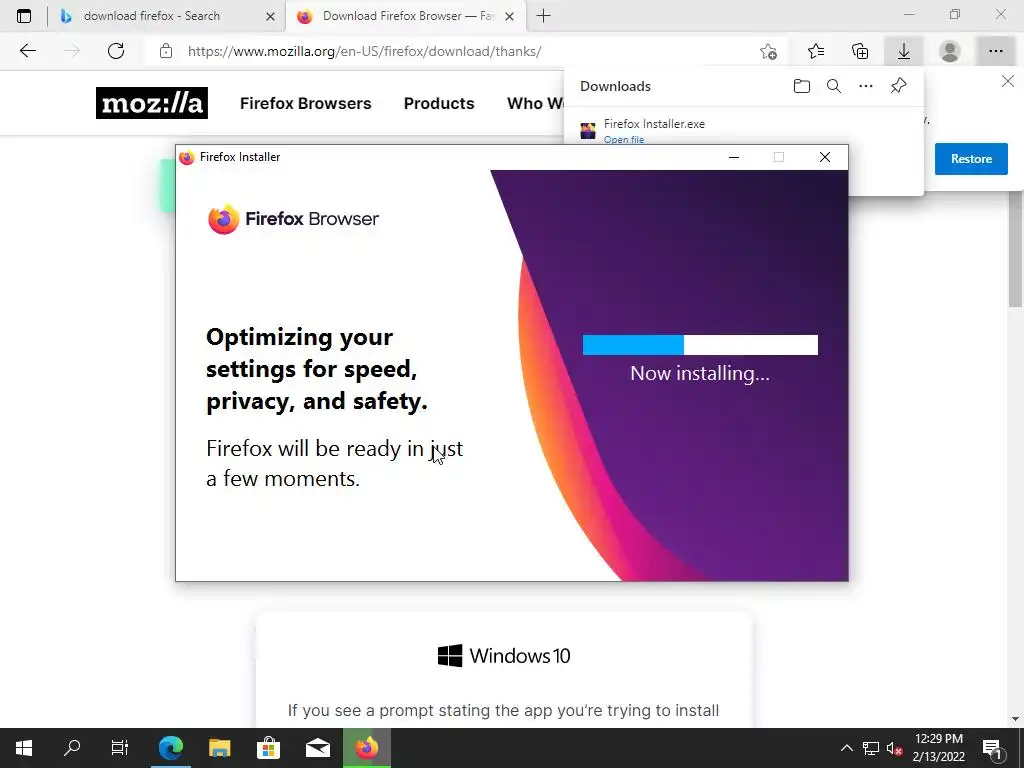Open the Edge tab actions menu icon
The height and width of the screenshot is (768, 1024).
24,16
